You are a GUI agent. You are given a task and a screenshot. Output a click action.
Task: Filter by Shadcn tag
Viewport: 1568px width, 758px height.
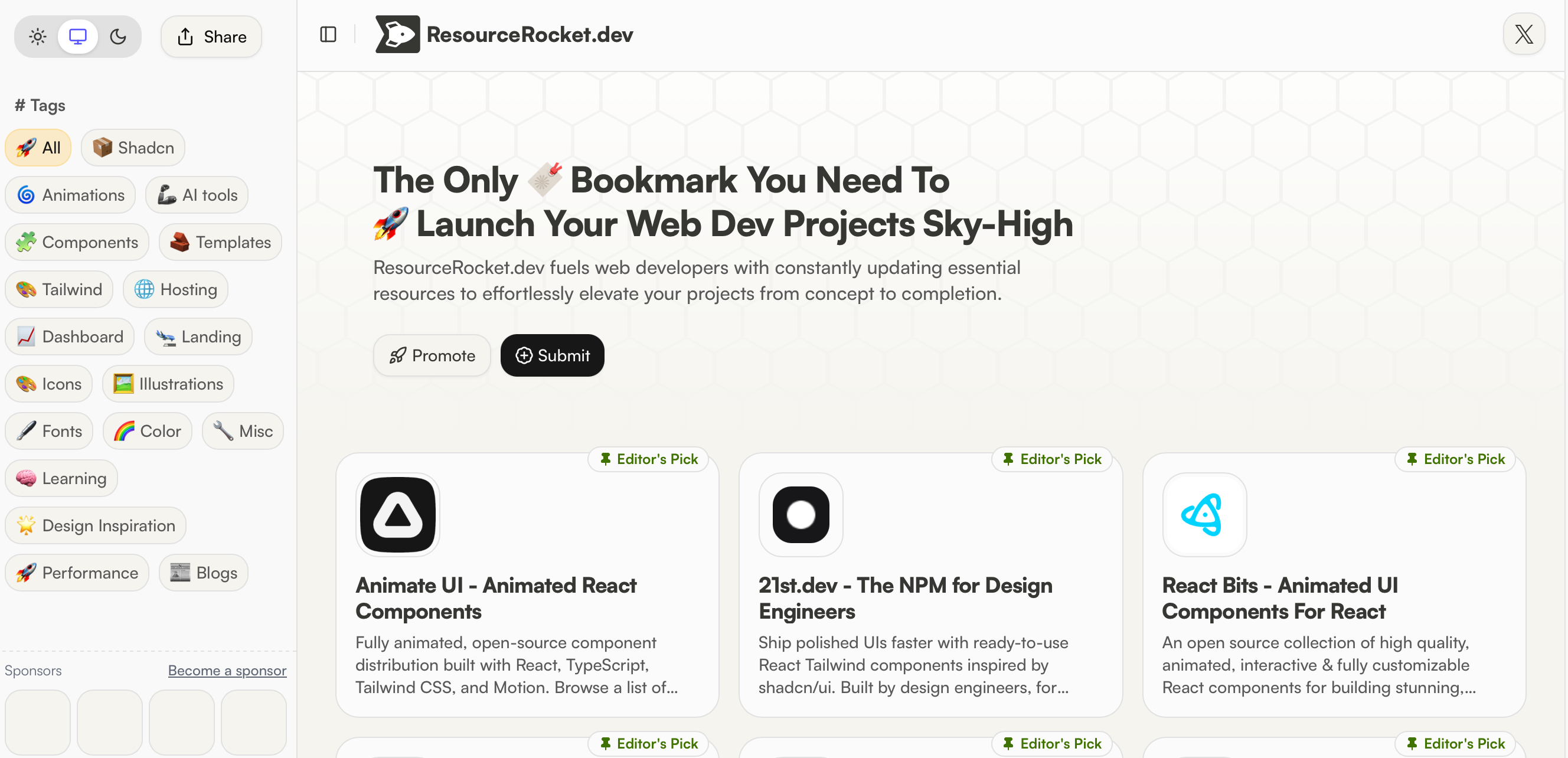(133, 148)
